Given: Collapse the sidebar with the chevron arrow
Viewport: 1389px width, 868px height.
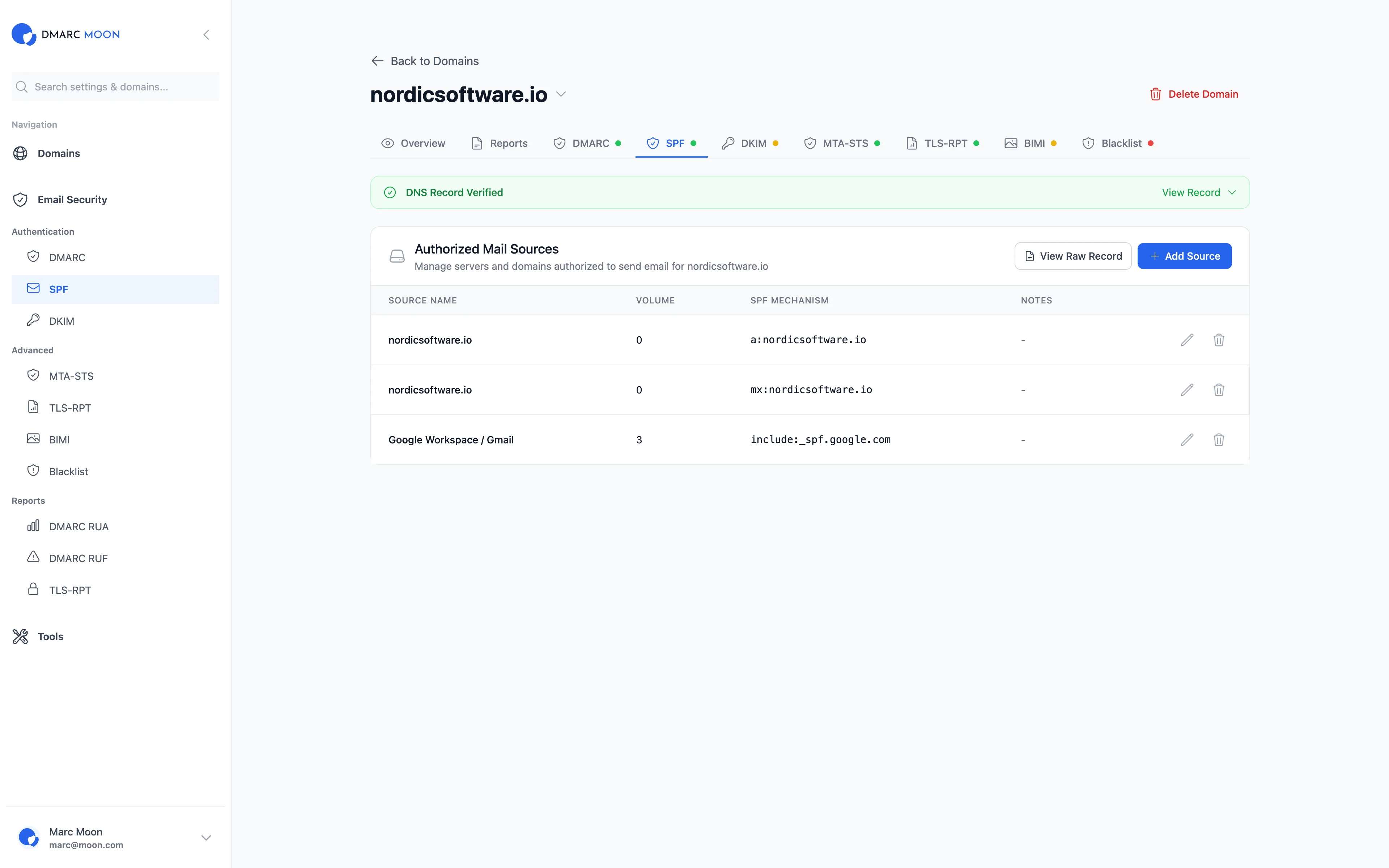Looking at the screenshot, I should coord(206,34).
